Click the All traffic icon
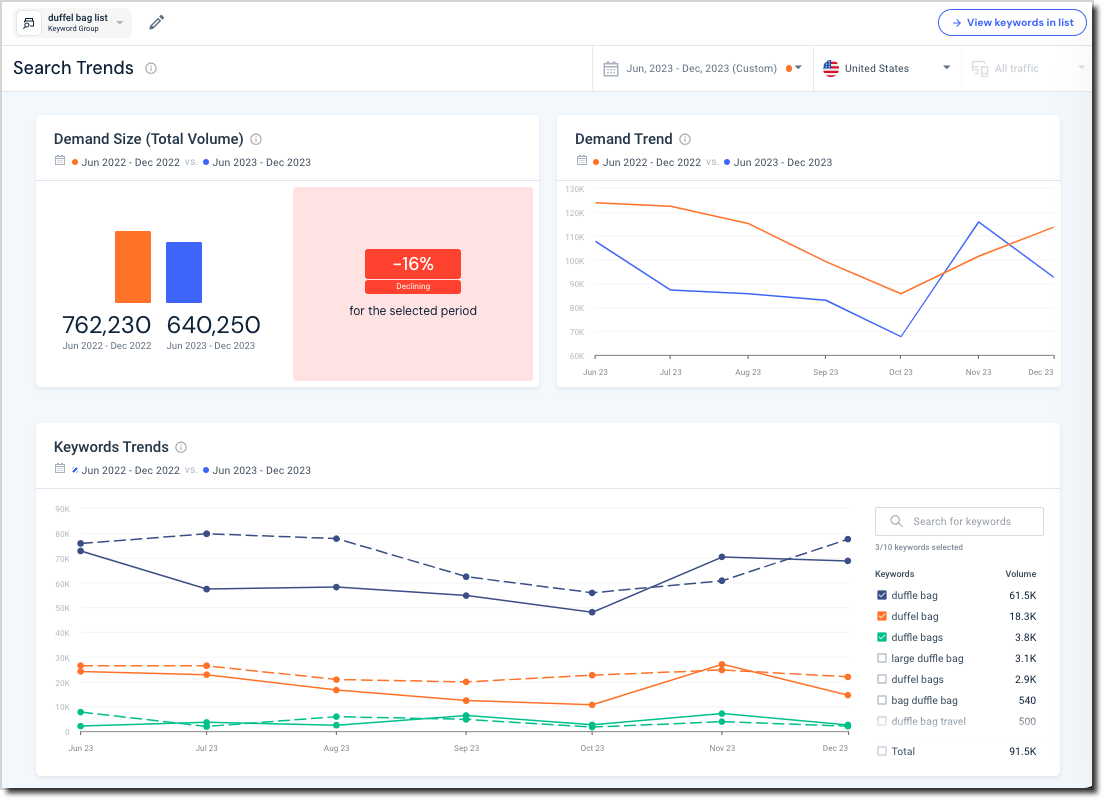The image size is (1104, 800). [x=979, y=68]
